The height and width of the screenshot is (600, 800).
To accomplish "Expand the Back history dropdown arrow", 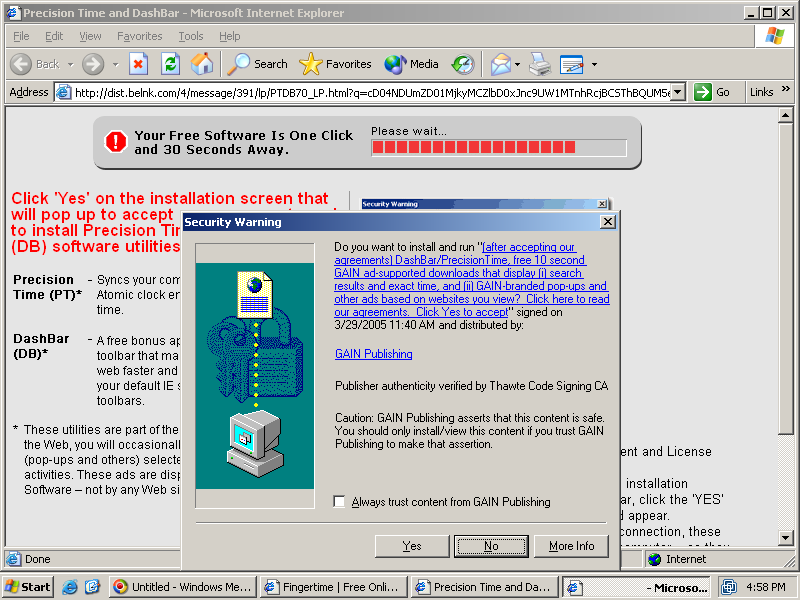I will (x=70, y=65).
